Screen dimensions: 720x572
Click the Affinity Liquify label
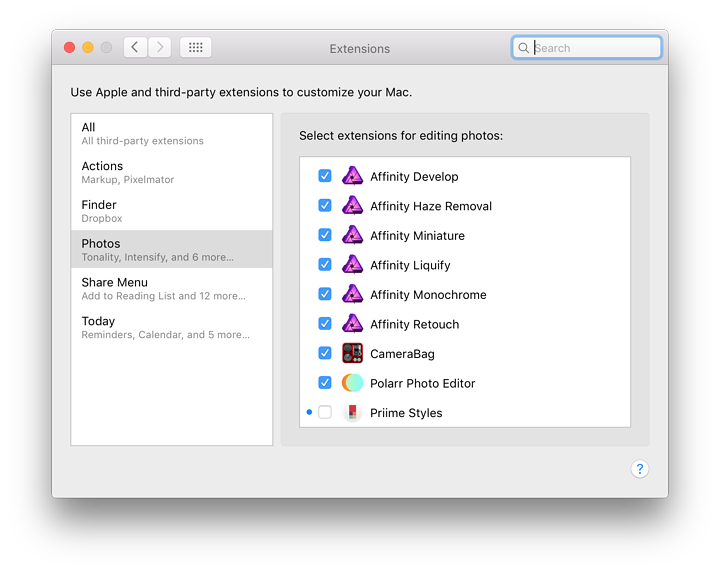pos(410,265)
